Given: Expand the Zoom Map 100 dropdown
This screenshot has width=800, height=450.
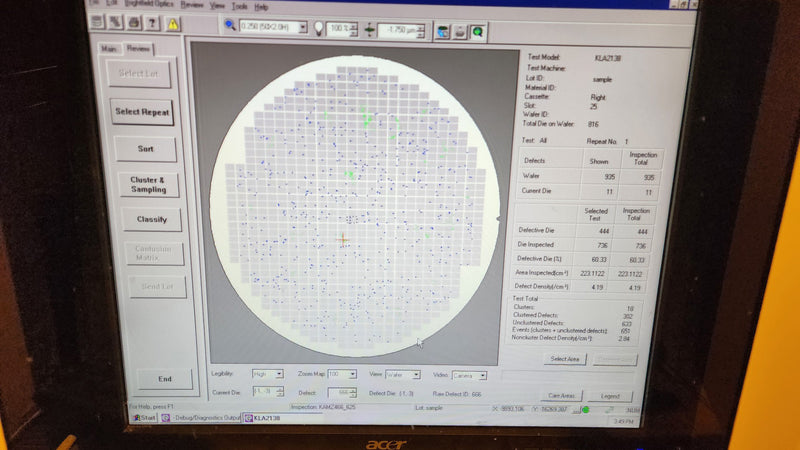Looking at the screenshot, I should coord(352,374).
